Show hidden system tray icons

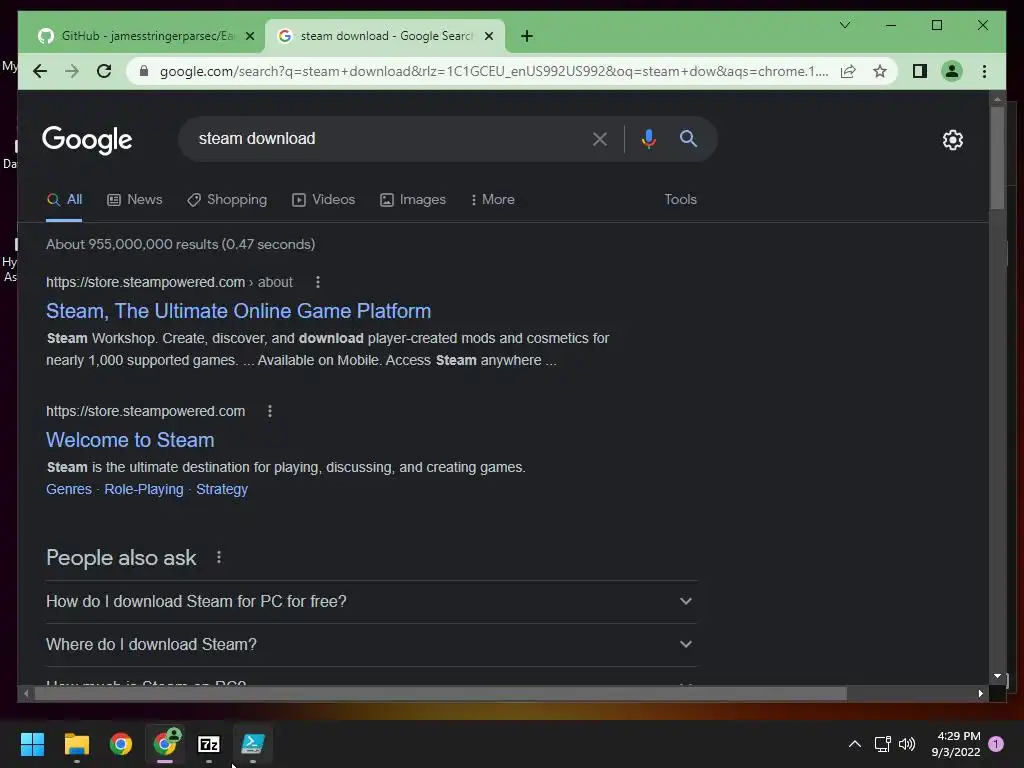[x=854, y=744]
